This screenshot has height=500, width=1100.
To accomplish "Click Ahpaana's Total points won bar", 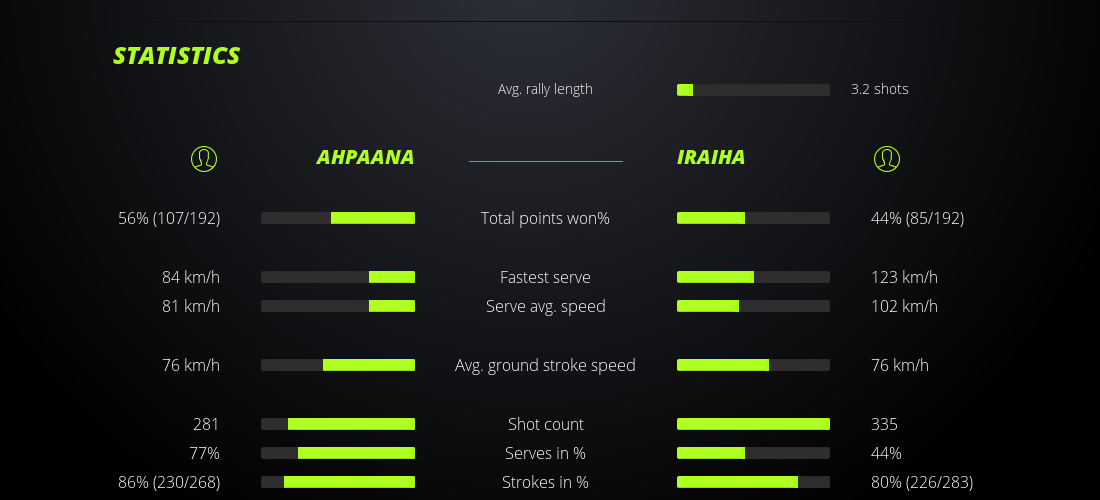I will point(338,218).
